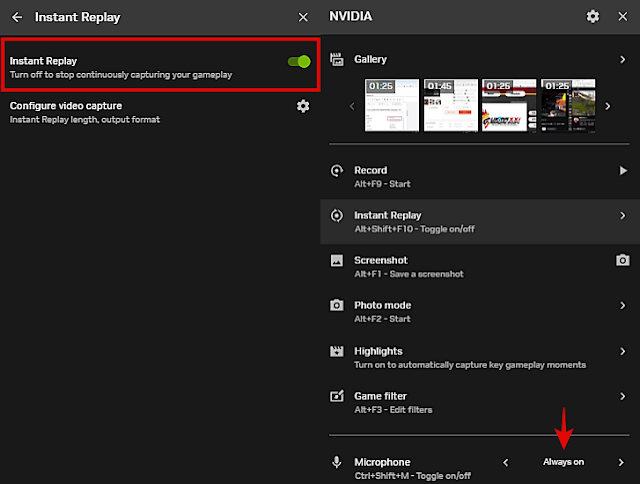Screen dimensions: 640x484
Task: Toggle the Instant Replay switch off
Action: (299, 62)
